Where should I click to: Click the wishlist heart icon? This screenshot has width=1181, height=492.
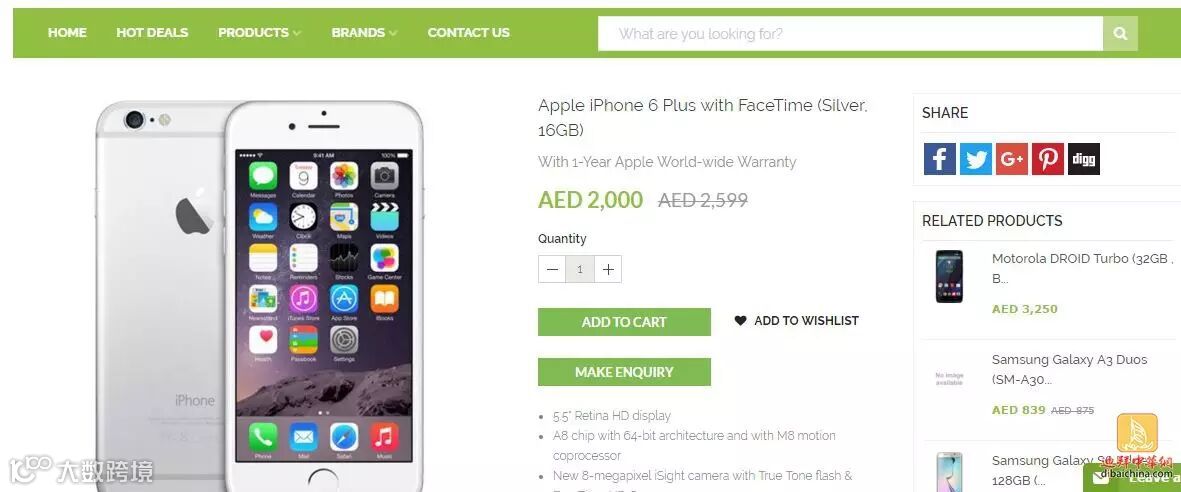pos(740,320)
